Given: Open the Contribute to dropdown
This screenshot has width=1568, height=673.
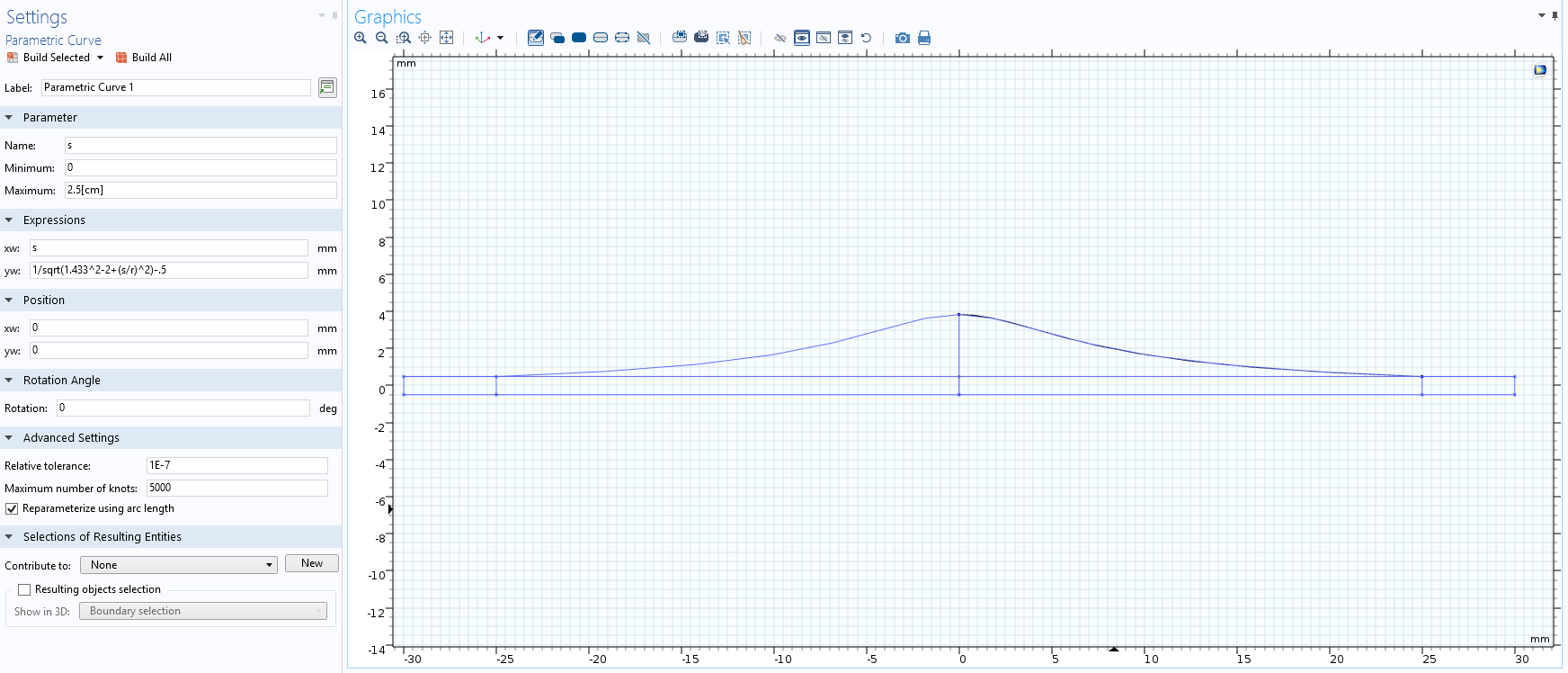Looking at the screenshot, I should point(178,565).
